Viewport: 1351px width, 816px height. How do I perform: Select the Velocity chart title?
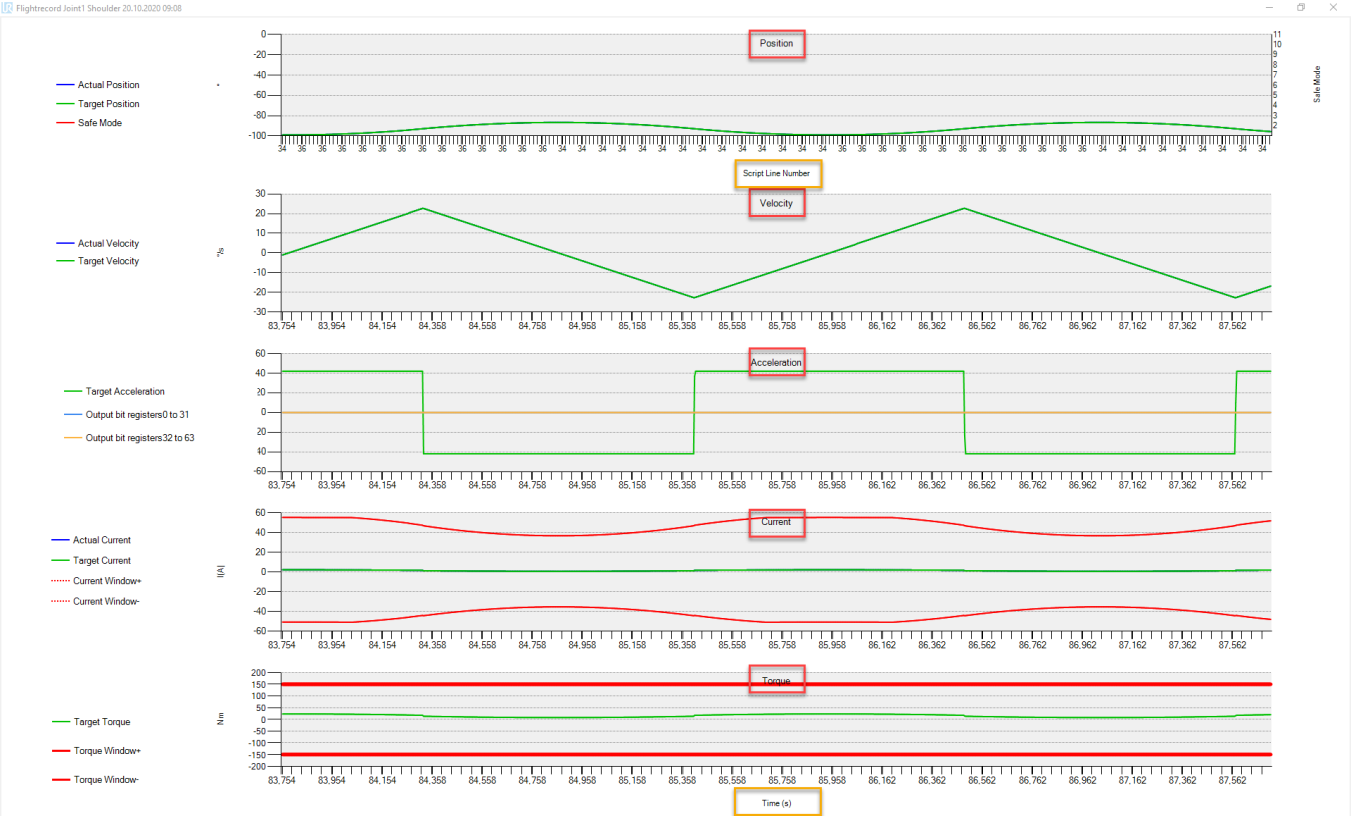coord(777,203)
